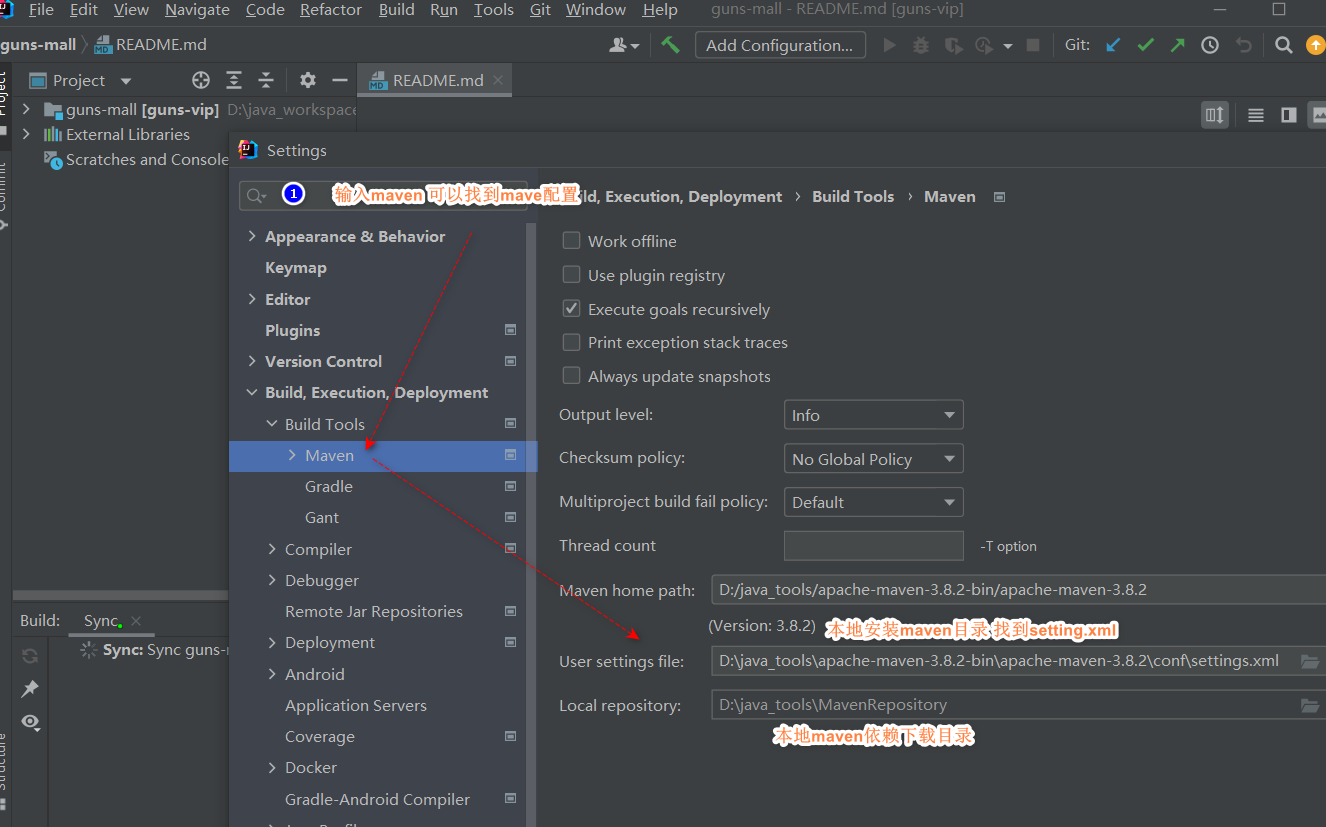This screenshot has width=1326, height=827.
Task: Open Multiproject build fail policy dropdown
Action: click(x=873, y=502)
